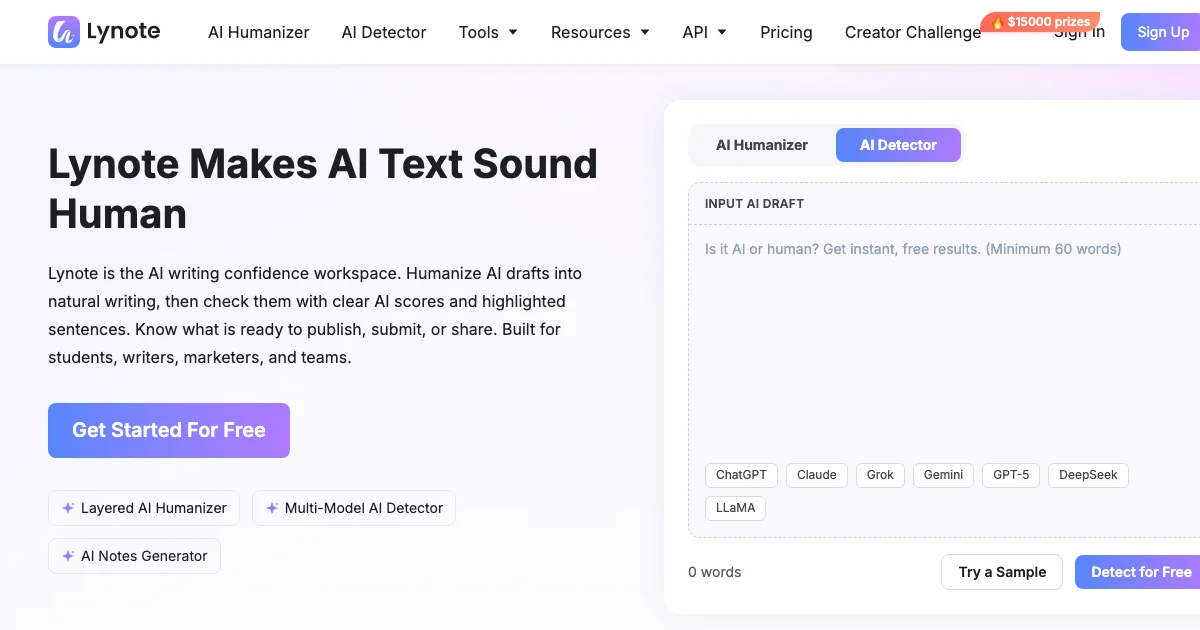Click the Lynote logo icon
The image size is (1200, 630).
click(x=64, y=32)
